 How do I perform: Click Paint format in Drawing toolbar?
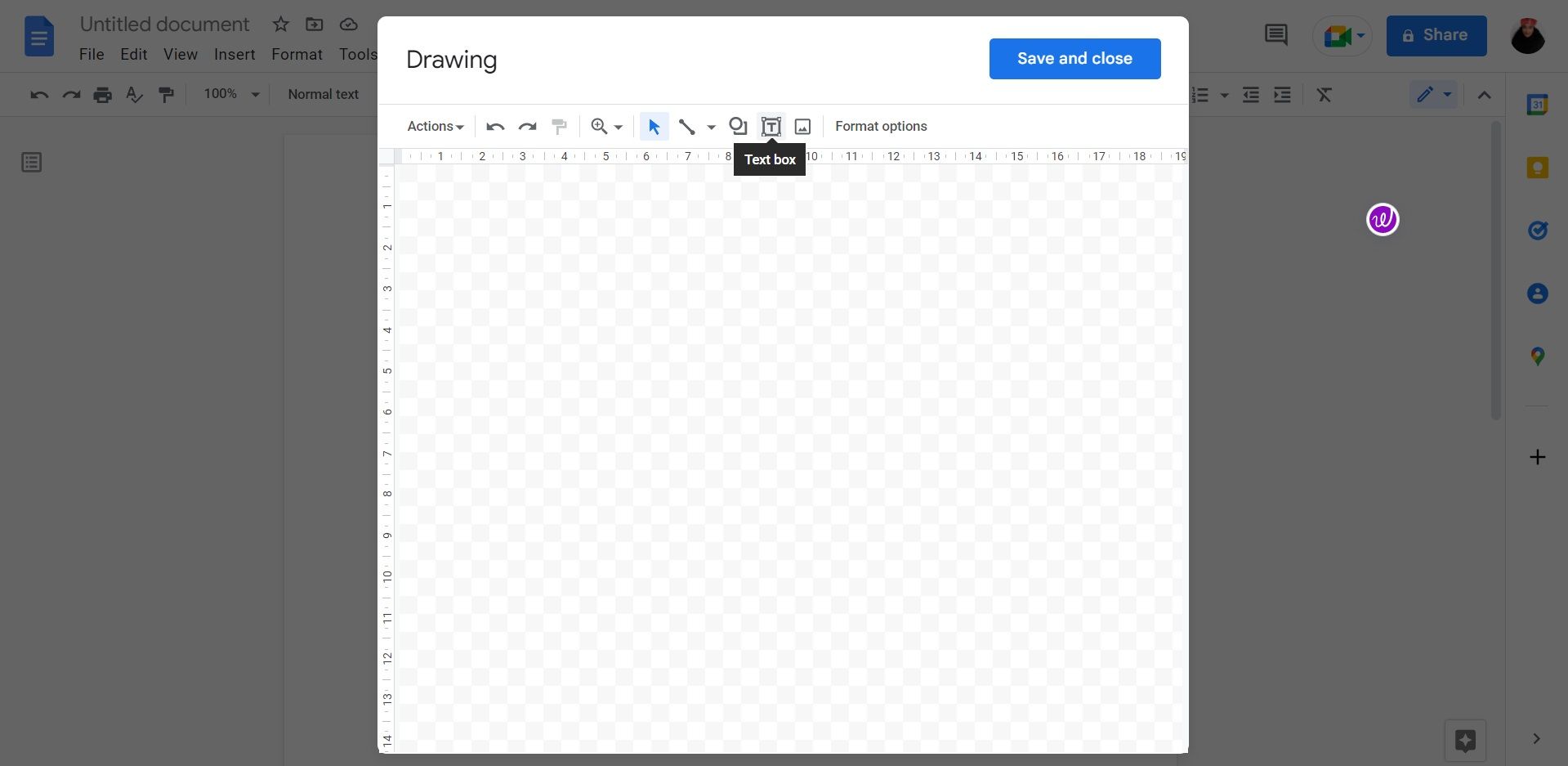[x=560, y=127]
